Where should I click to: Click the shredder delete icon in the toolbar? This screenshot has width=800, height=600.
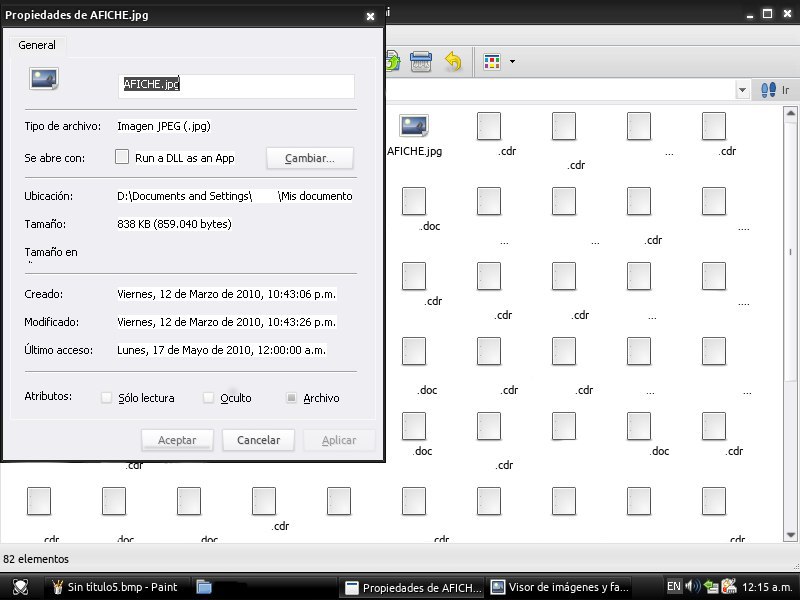tap(421, 62)
